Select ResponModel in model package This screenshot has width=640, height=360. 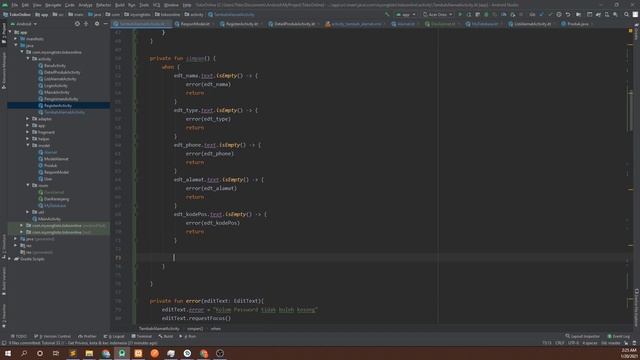[x=56, y=172]
